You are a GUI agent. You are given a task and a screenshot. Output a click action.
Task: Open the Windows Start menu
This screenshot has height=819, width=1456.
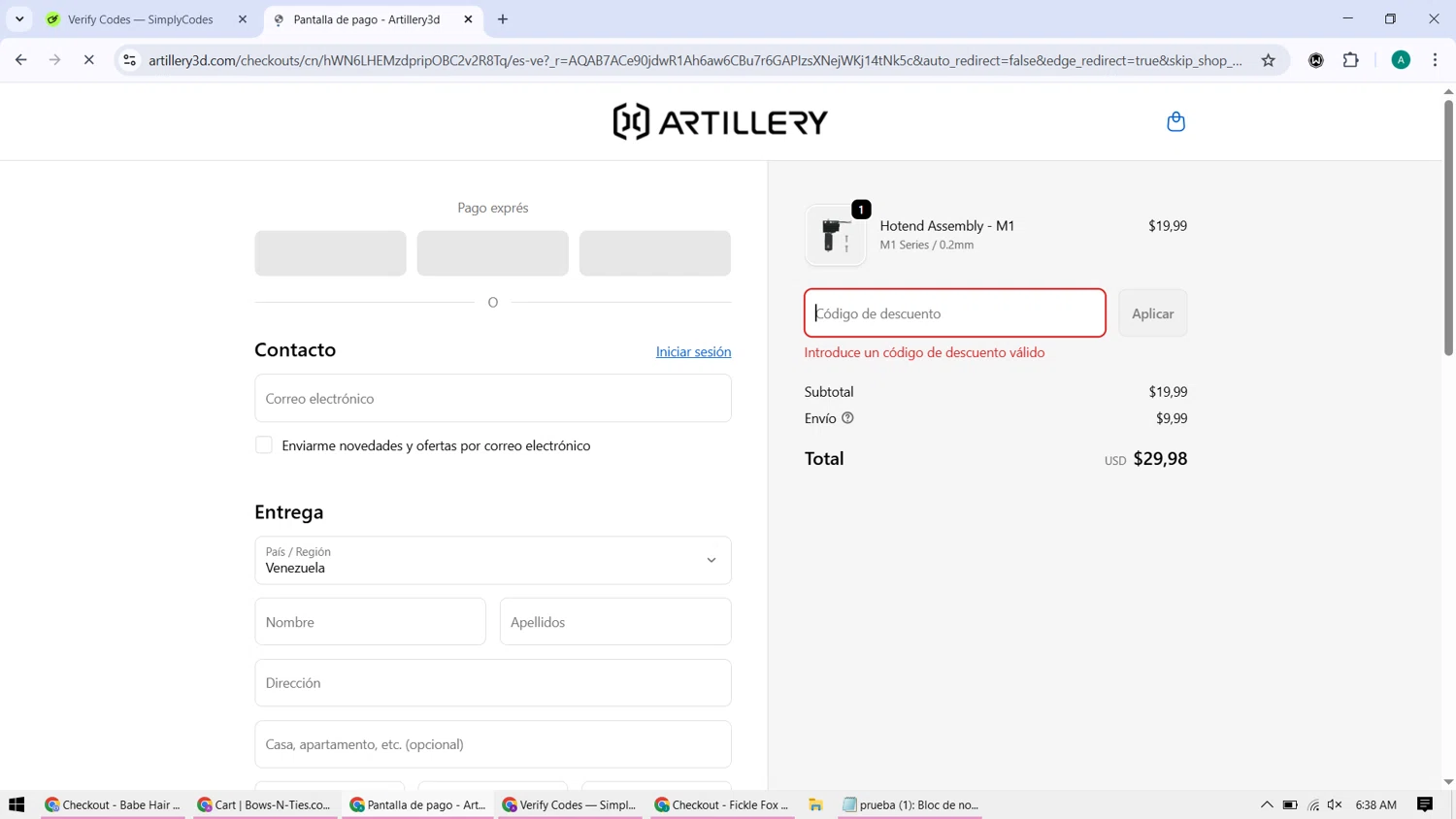(x=17, y=804)
